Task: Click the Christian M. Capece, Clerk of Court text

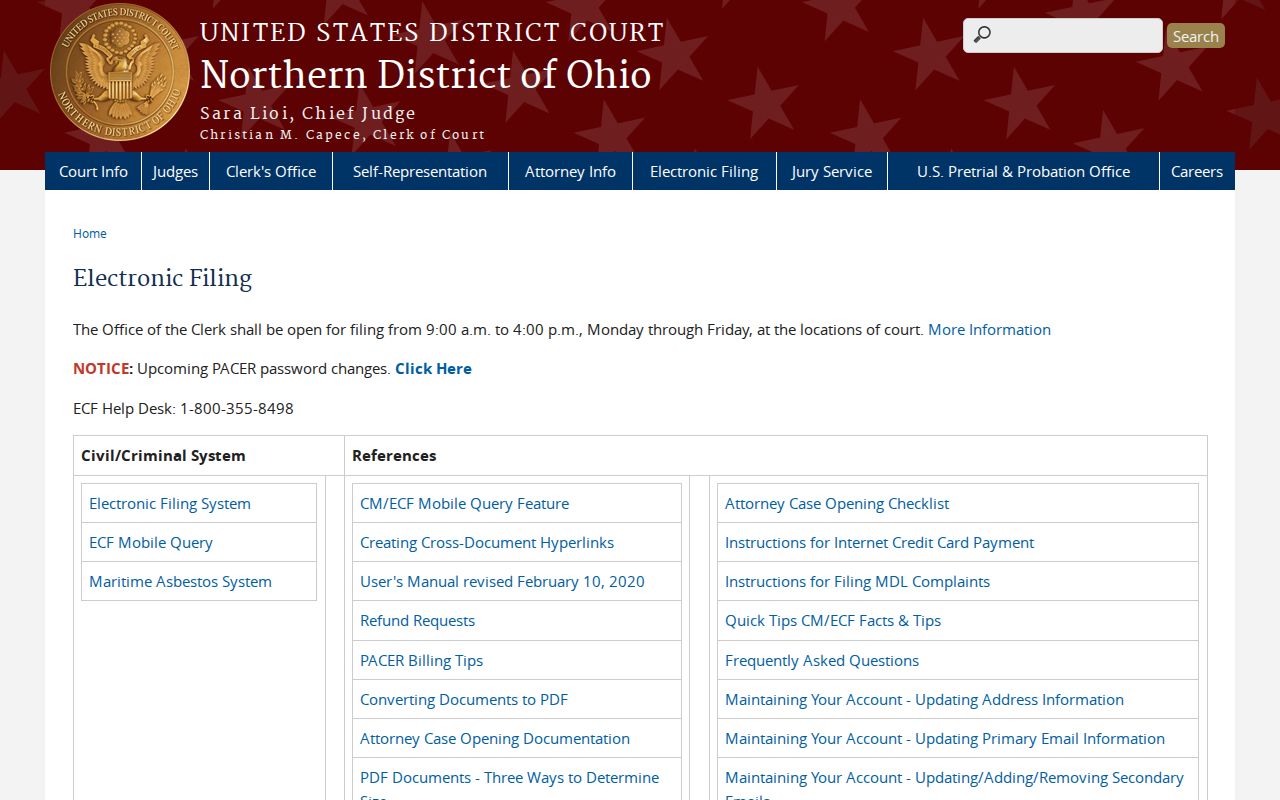Action: point(342,134)
